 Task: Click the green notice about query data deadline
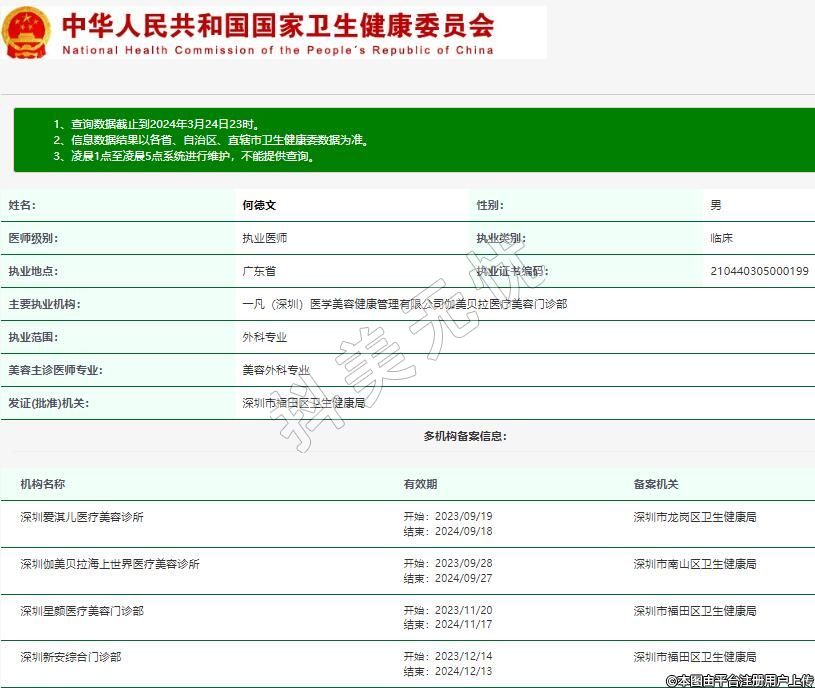pyautogui.click(x=157, y=124)
